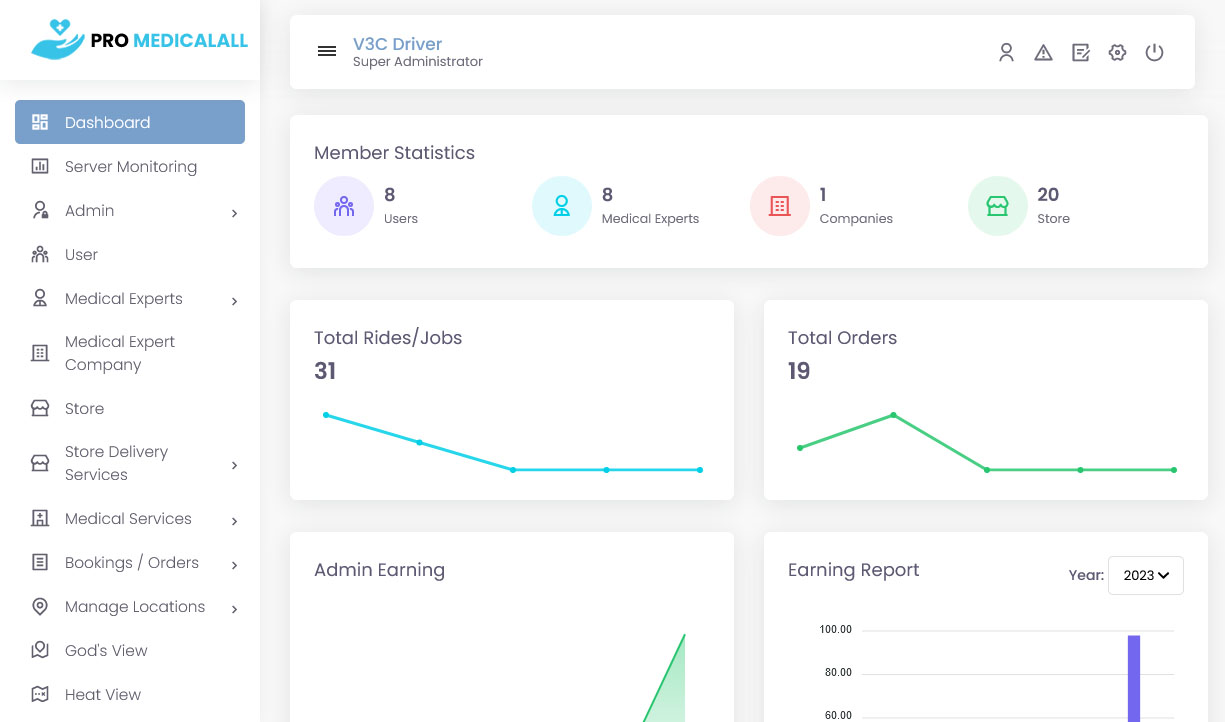The width and height of the screenshot is (1225, 722).
Task: Click the Store count 20
Action: coord(1048,194)
